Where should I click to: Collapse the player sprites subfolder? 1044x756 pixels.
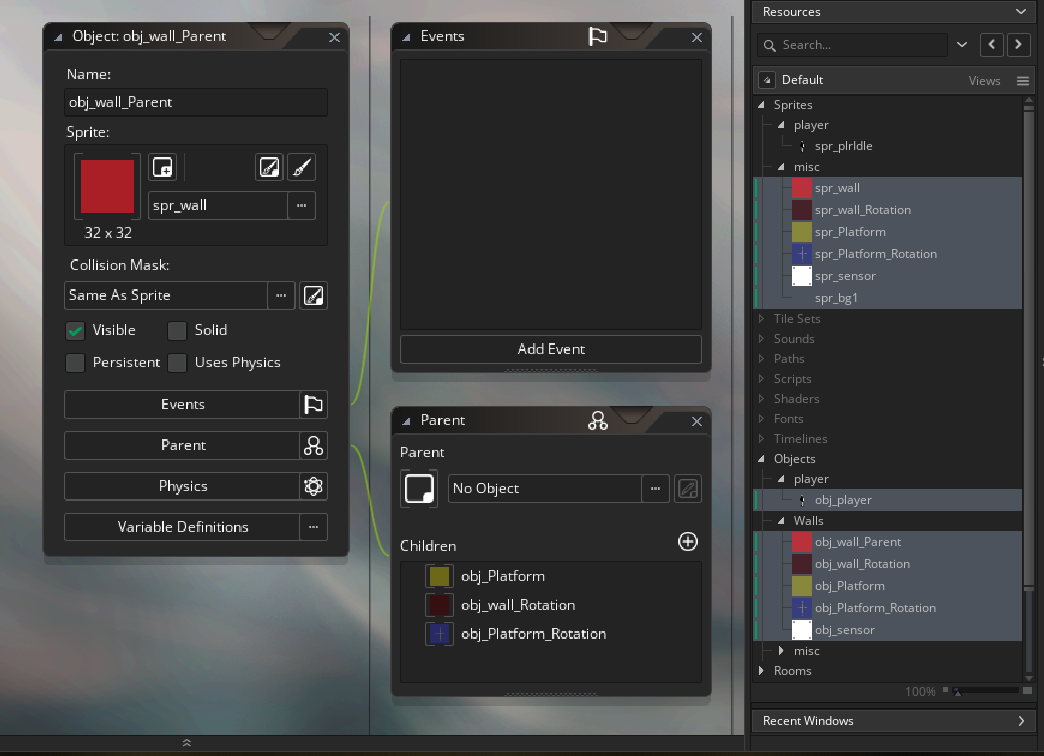click(x=782, y=125)
